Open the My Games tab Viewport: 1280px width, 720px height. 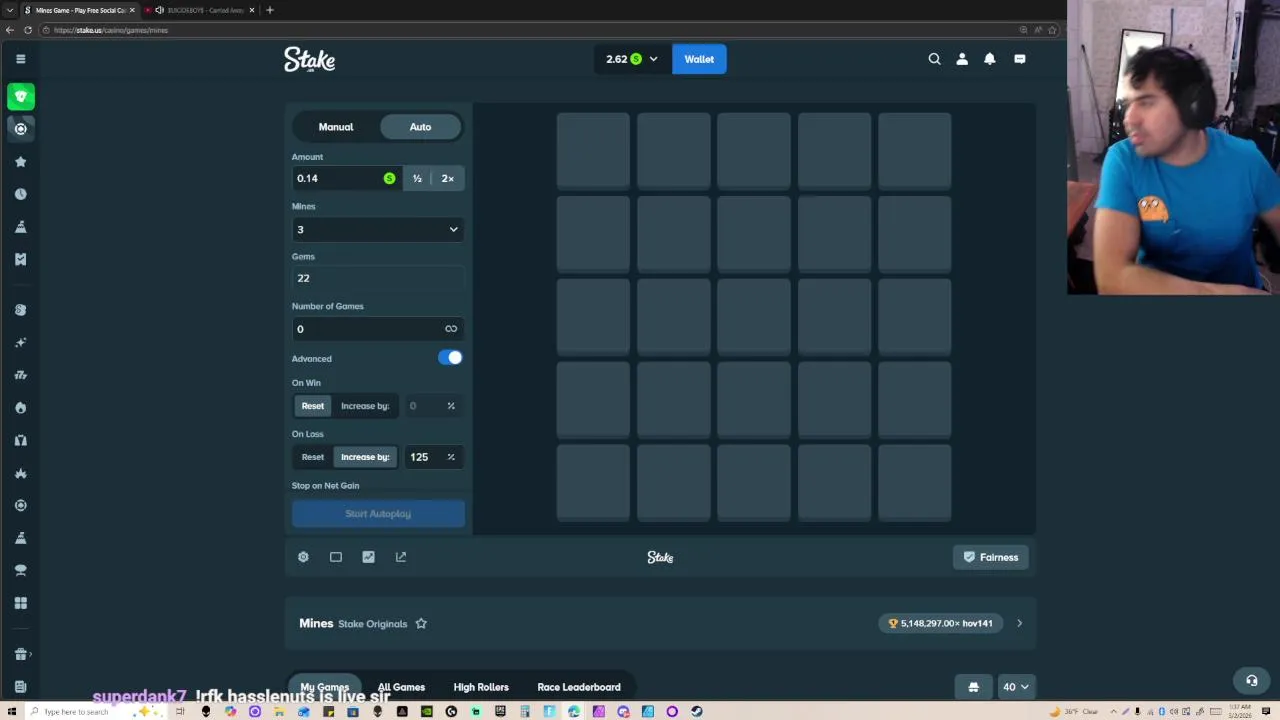coord(325,687)
